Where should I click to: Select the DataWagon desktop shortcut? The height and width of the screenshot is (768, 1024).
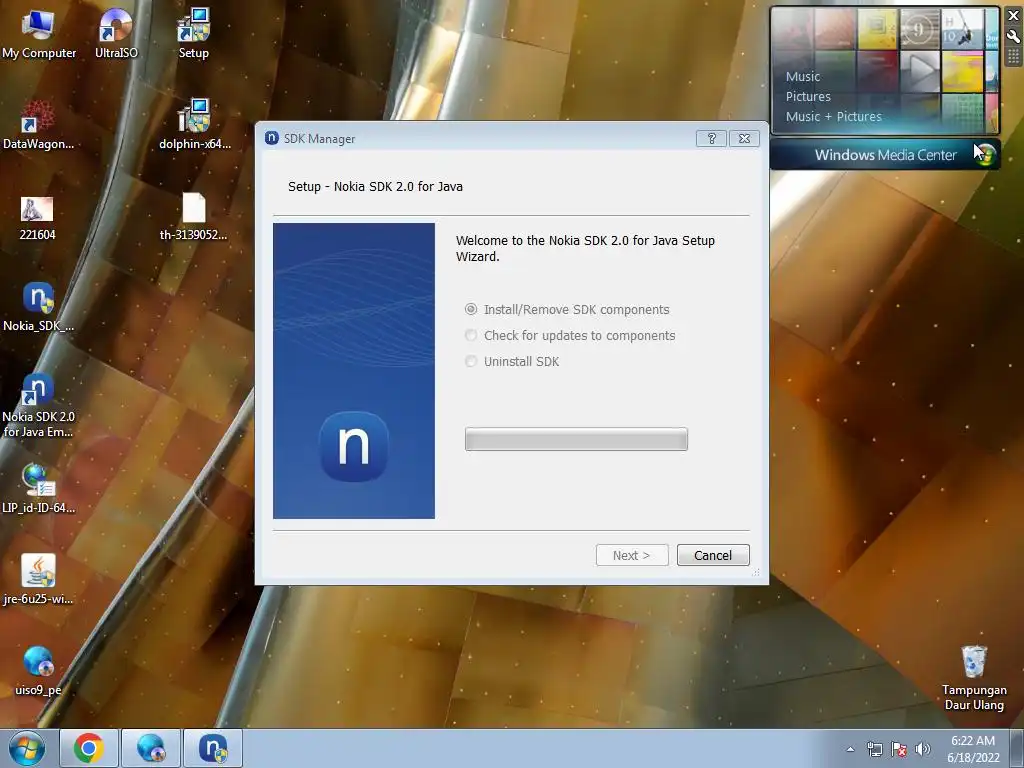(x=38, y=125)
